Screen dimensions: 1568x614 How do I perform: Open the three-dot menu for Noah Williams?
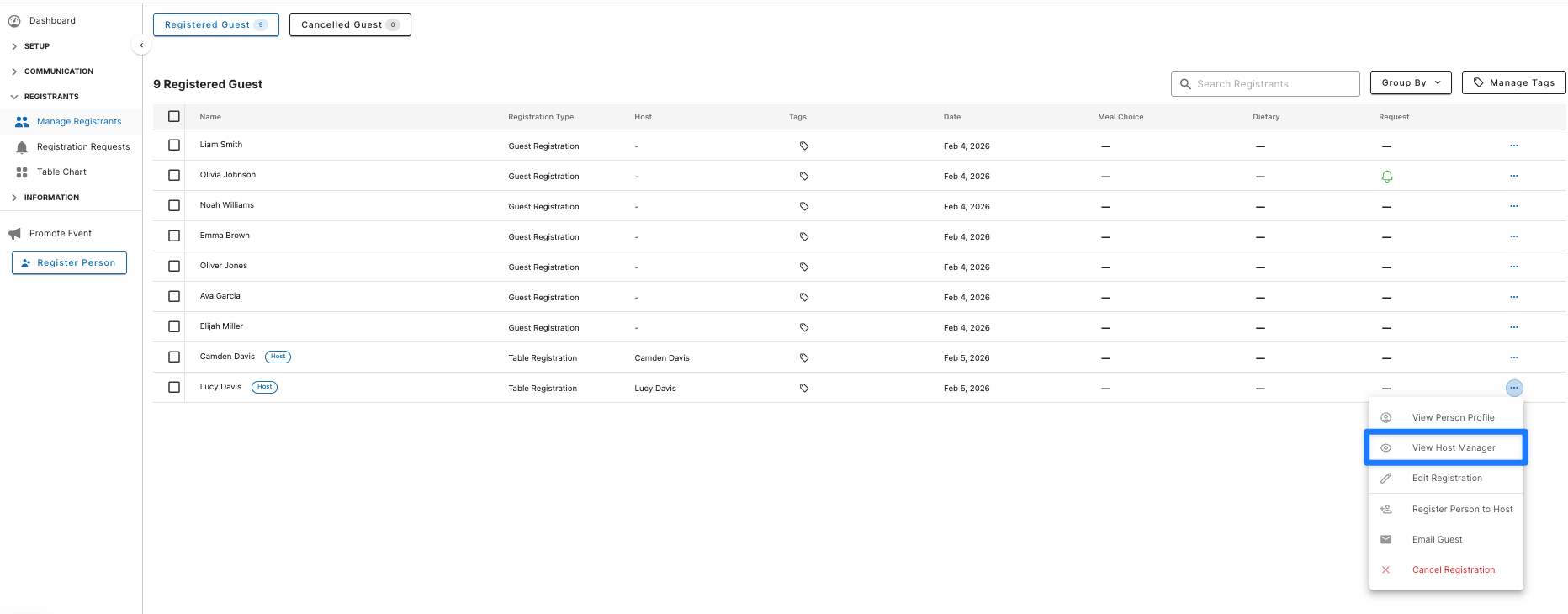1514,206
